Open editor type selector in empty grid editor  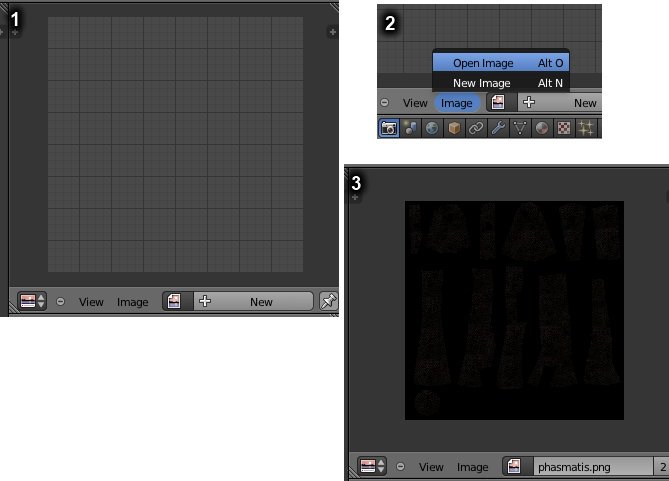(x=32, y=301)
